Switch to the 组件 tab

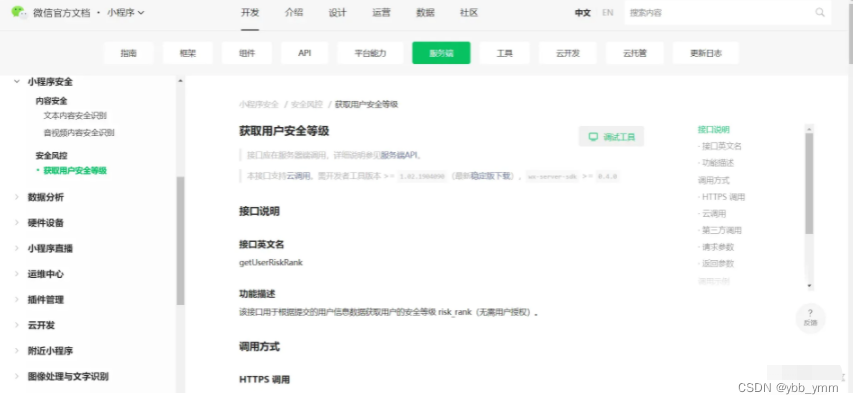pos(247,53)
